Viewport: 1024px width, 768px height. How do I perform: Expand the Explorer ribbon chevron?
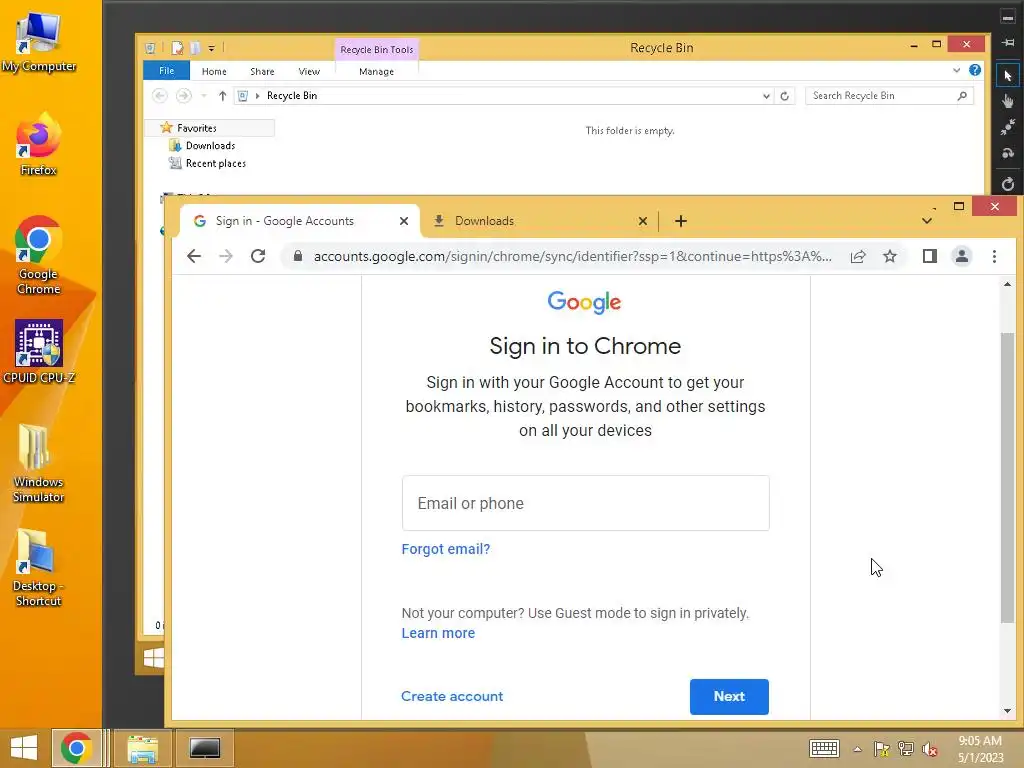pos(956,70)
